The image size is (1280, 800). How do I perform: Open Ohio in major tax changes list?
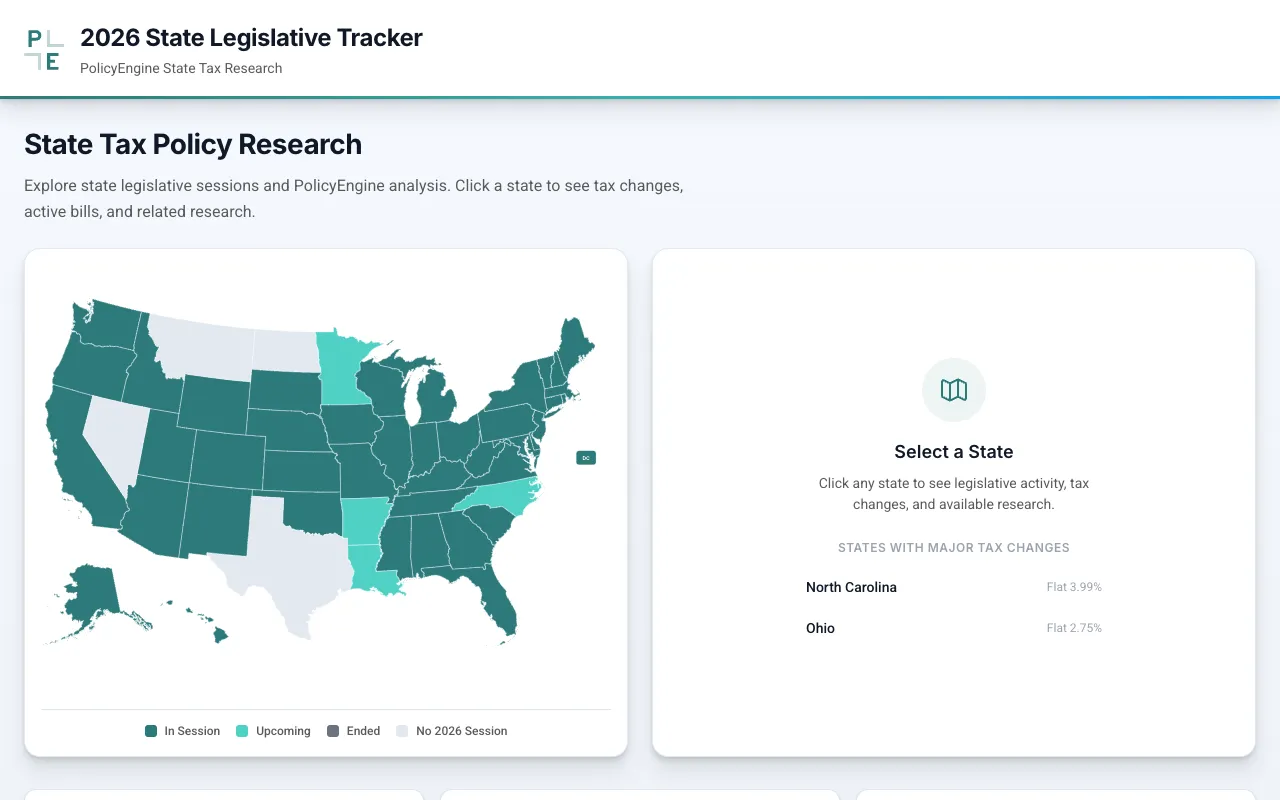click(x=820, y=628)
